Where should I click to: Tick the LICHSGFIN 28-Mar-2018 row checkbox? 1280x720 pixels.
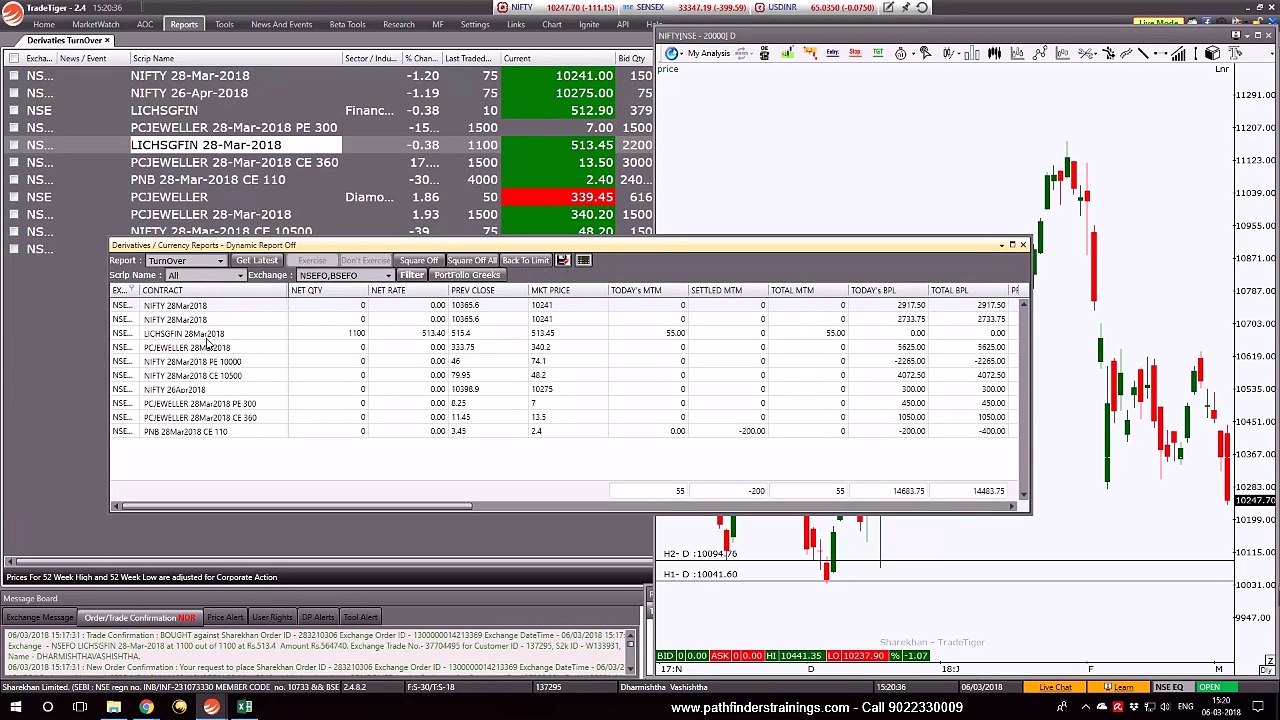(14, 145)
